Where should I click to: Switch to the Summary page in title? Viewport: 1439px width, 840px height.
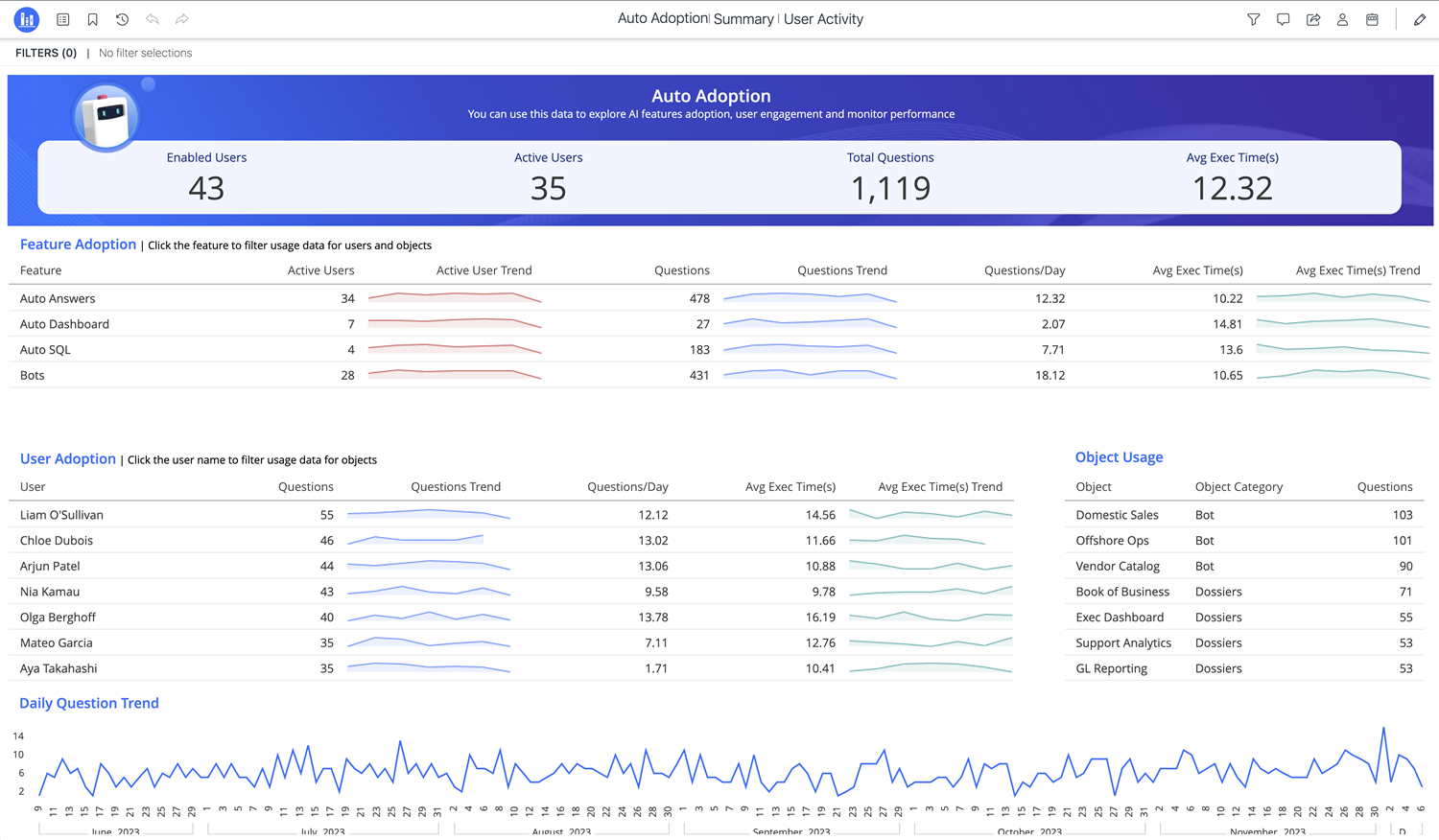coord(743,19)
